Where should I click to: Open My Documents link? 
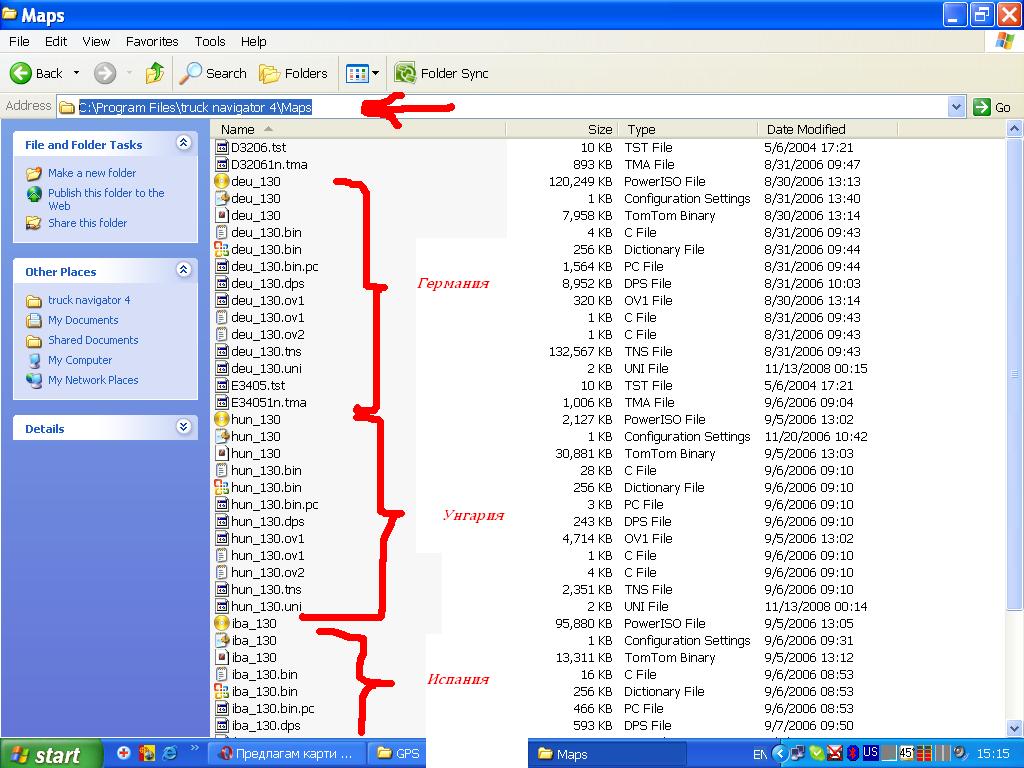tap(83, 320)
